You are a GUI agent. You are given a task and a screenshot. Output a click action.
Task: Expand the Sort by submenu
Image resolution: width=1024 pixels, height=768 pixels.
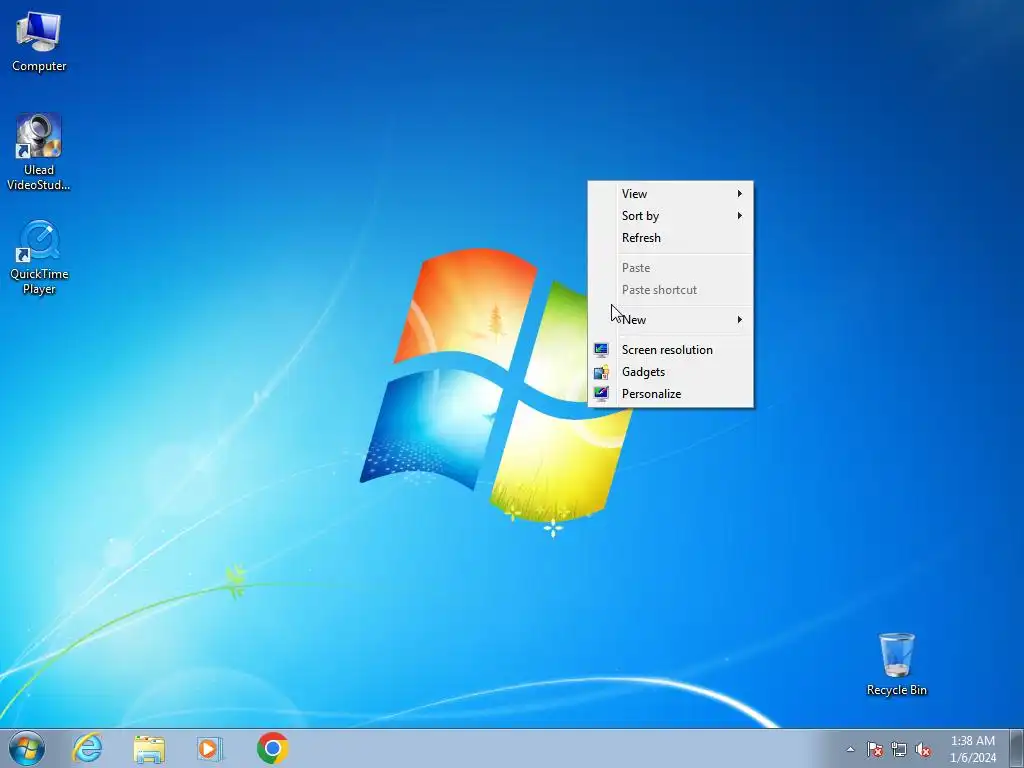[x=671, y=216]
